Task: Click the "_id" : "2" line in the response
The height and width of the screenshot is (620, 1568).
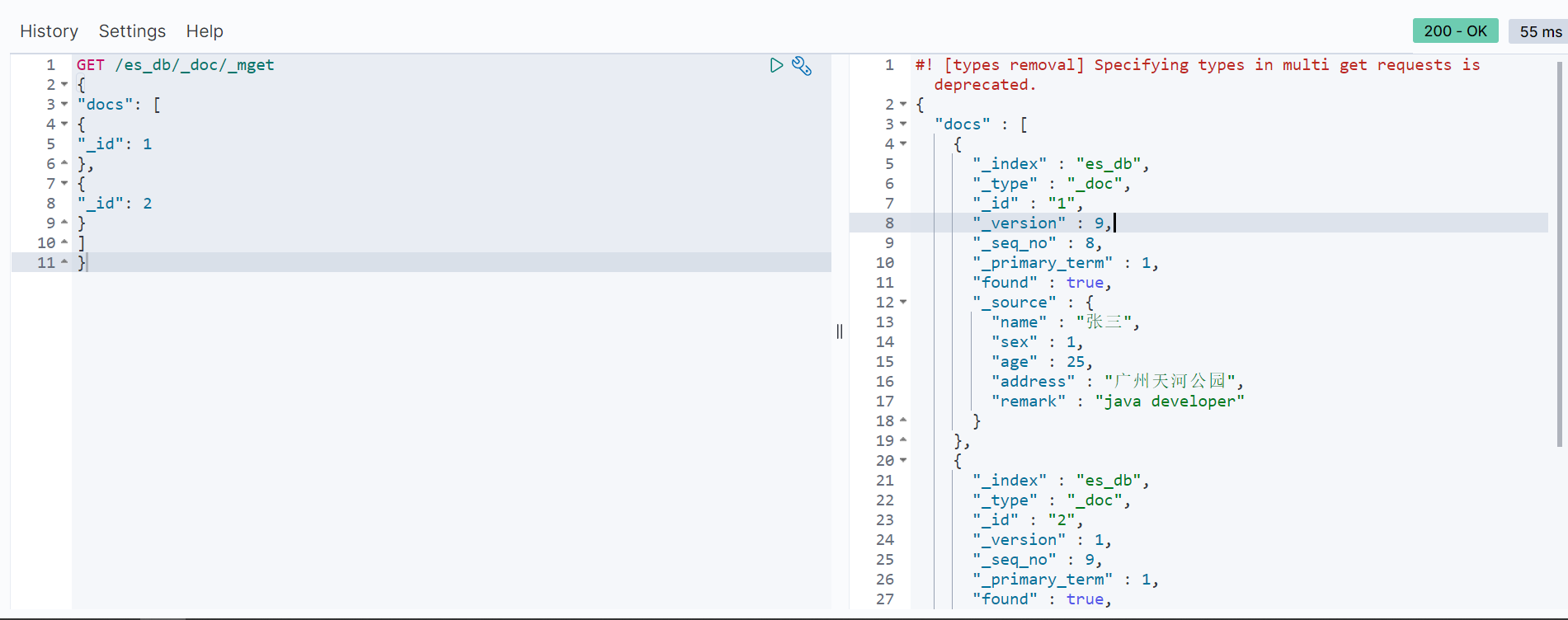Action: [x=1028, y=520]
